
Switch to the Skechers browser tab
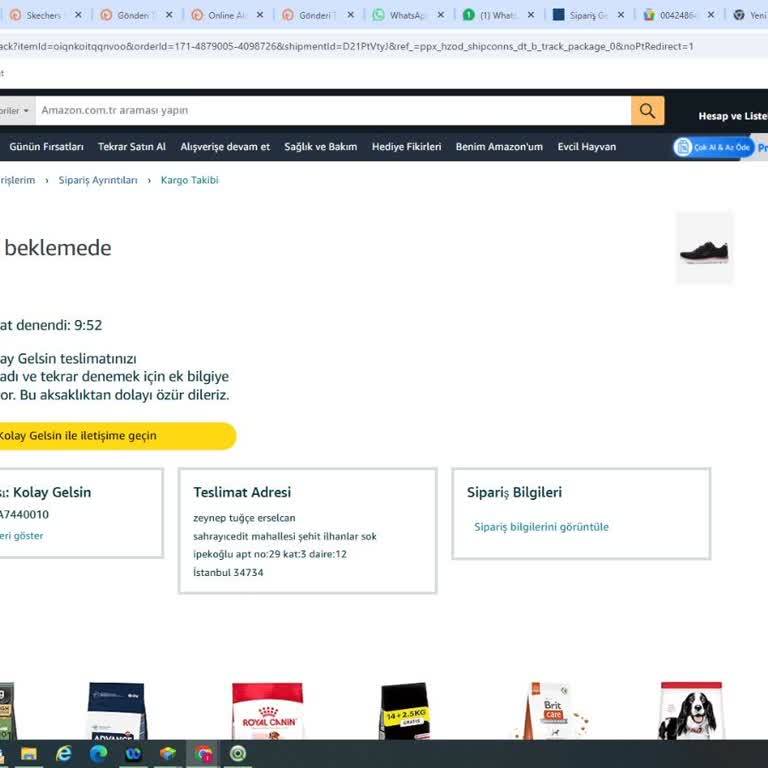pyautogui.click(x=43, y=15)
